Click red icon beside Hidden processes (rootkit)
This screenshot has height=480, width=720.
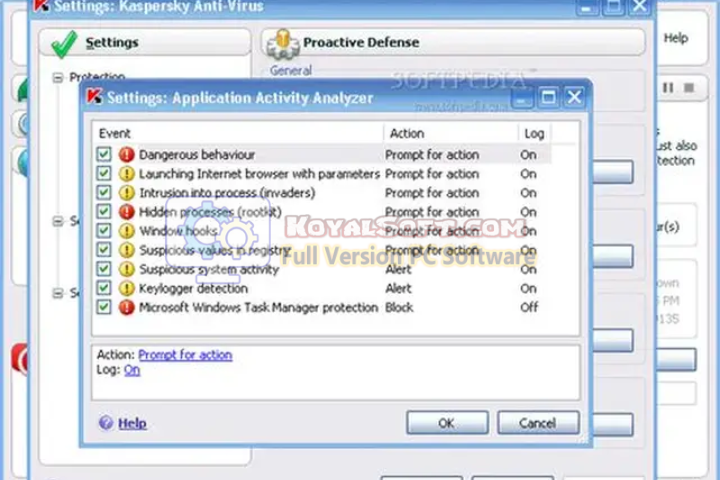126,212
